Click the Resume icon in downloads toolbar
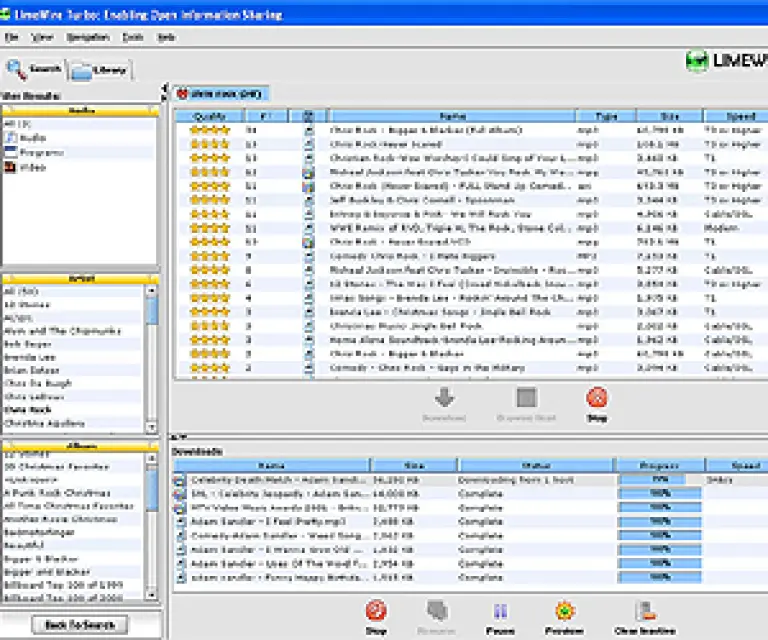The width and height of the screenshot is (768, 640). [437, 611]
